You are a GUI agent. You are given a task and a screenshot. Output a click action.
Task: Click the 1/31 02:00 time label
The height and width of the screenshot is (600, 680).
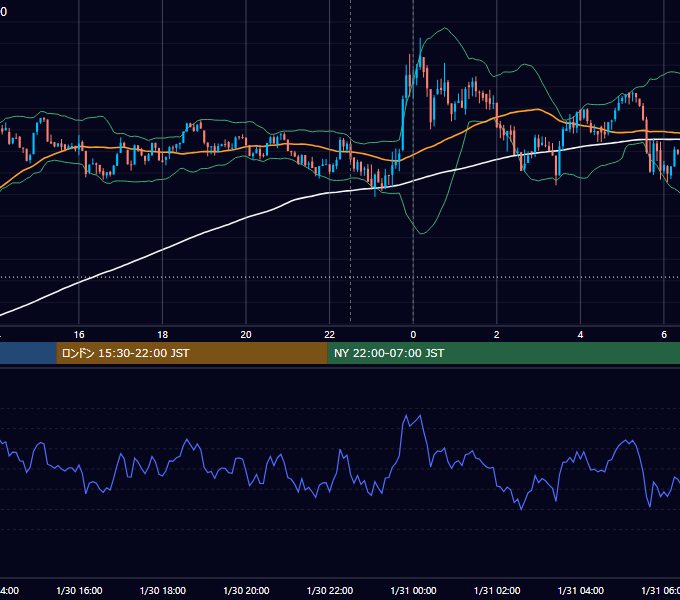click(x=497, y=590)
